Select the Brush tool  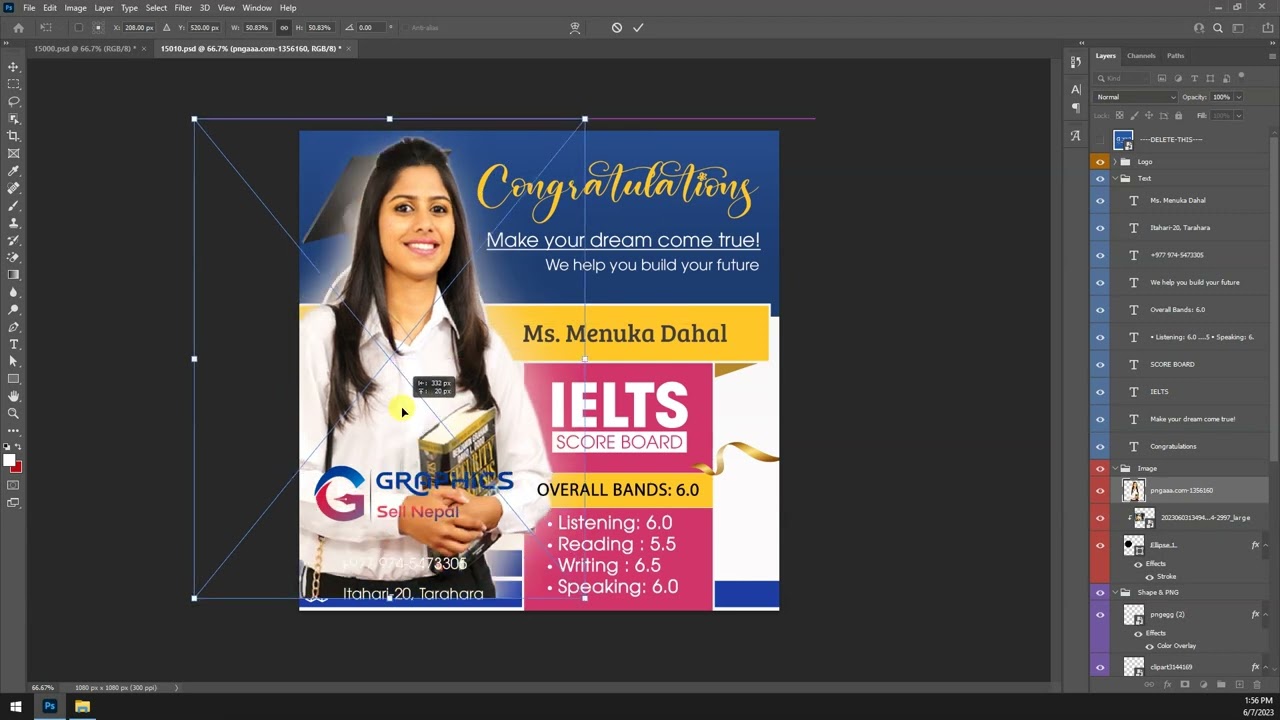(13, 205)
